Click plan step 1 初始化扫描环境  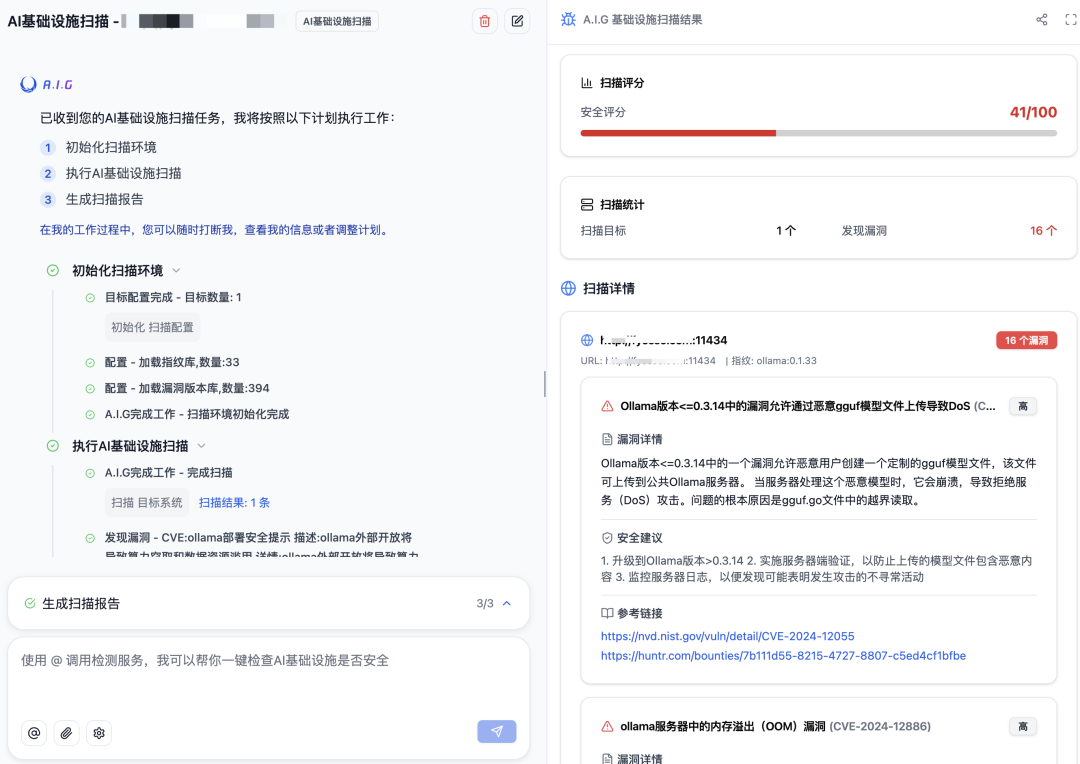[x=98, y=147]
